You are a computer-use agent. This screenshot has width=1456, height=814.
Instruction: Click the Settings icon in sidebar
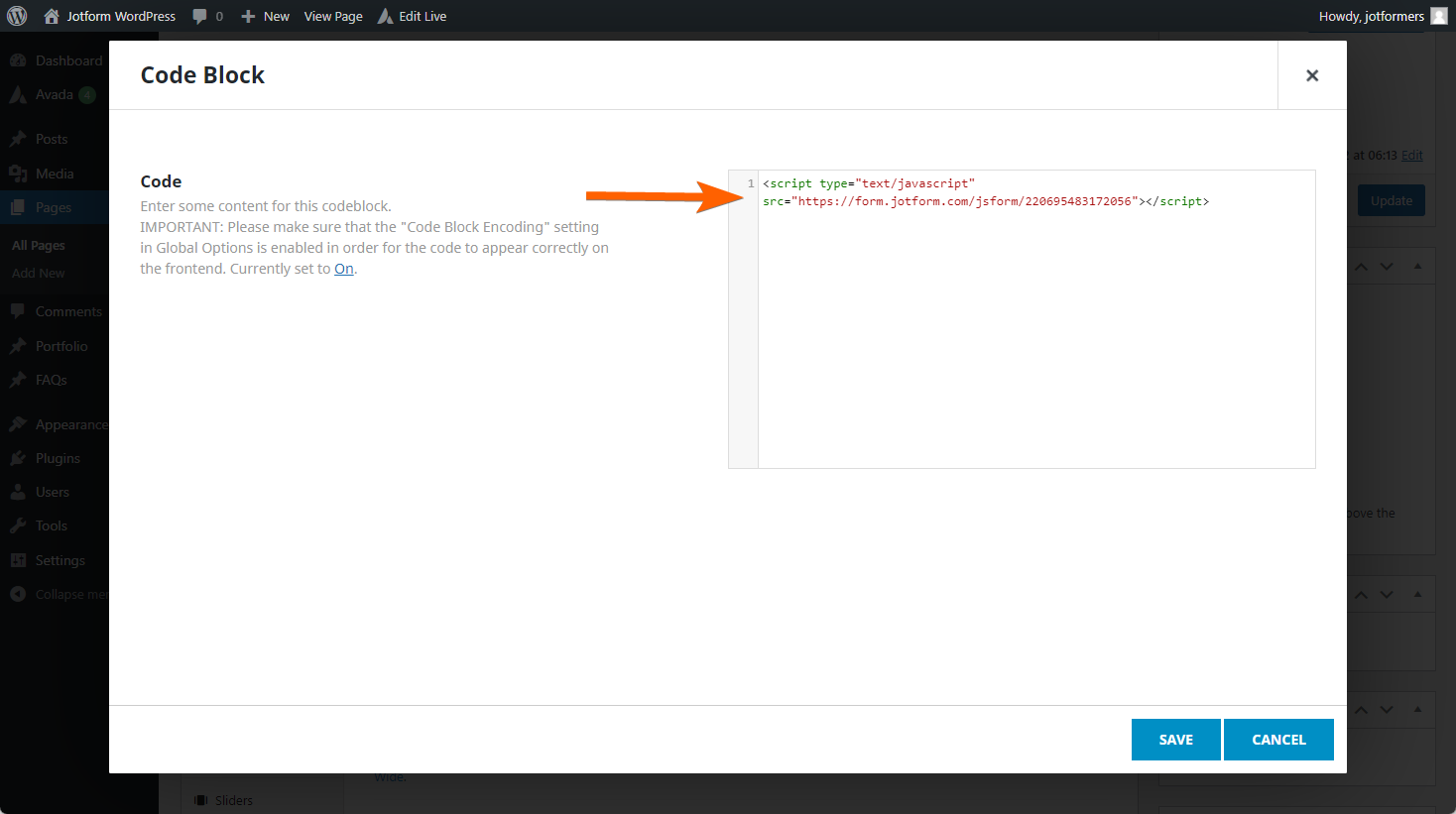pyautogui.click(x=18, y=560)
